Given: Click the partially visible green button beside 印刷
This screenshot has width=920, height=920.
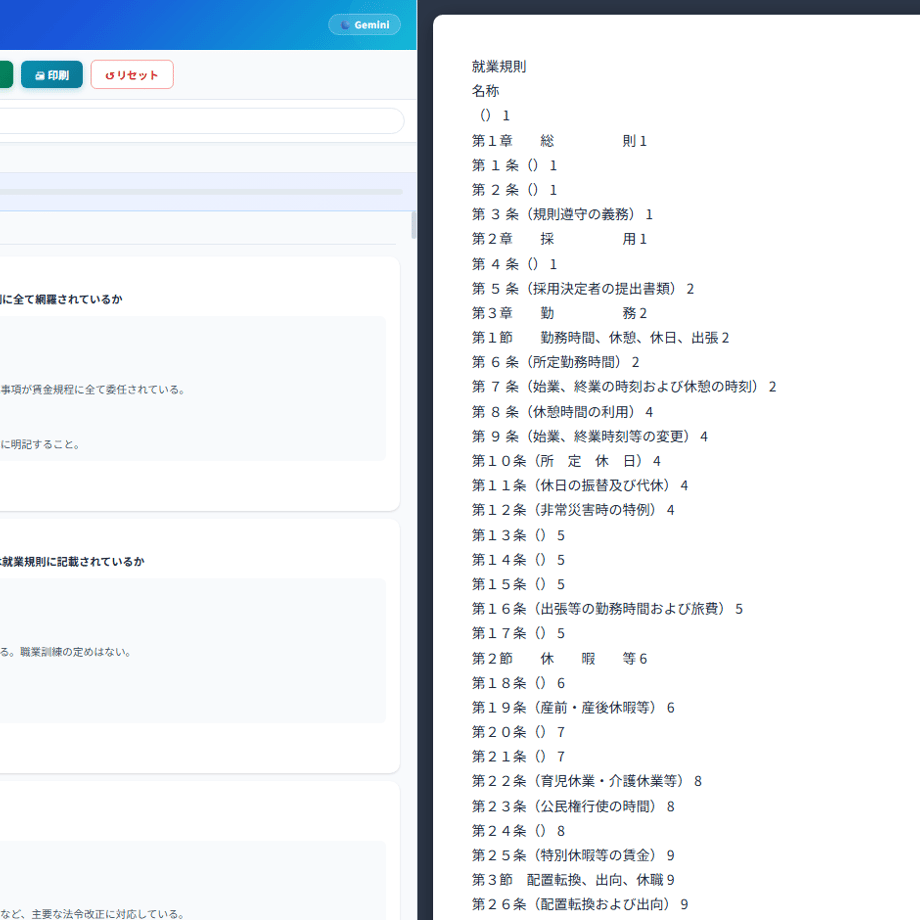Looking at the screenshot, I should tap(6, 75).
